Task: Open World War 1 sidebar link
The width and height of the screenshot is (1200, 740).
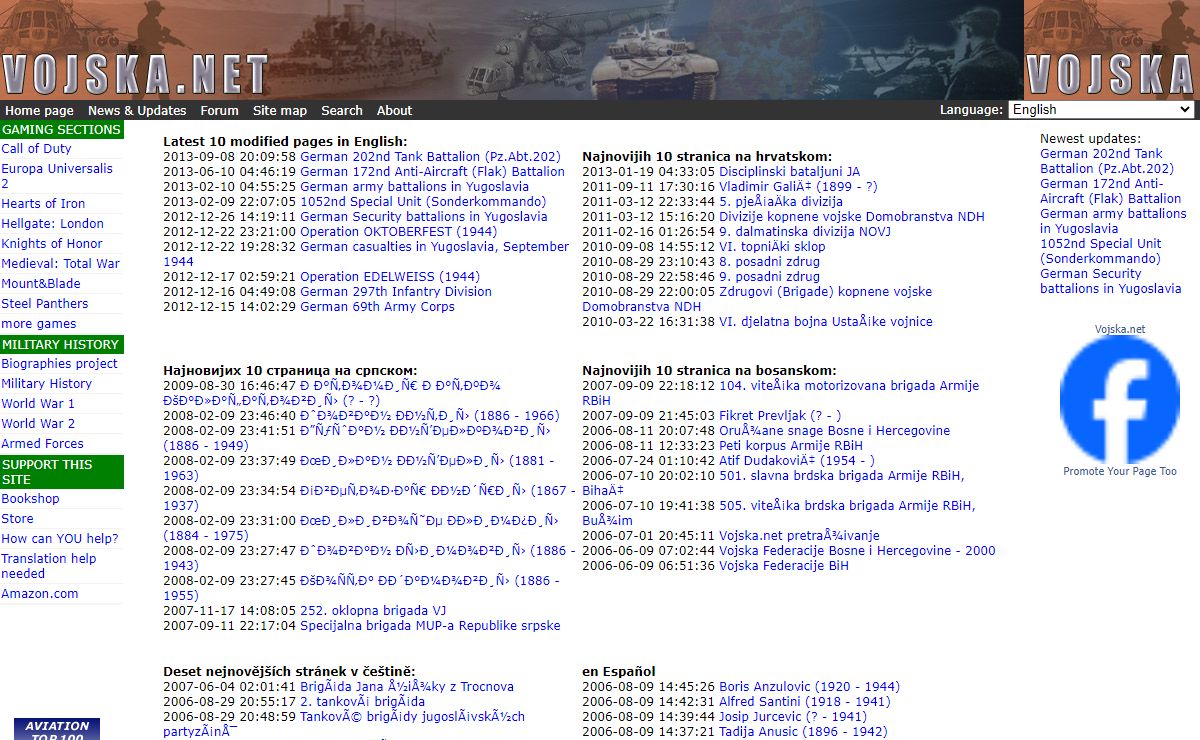Action: tap(38, 404)
